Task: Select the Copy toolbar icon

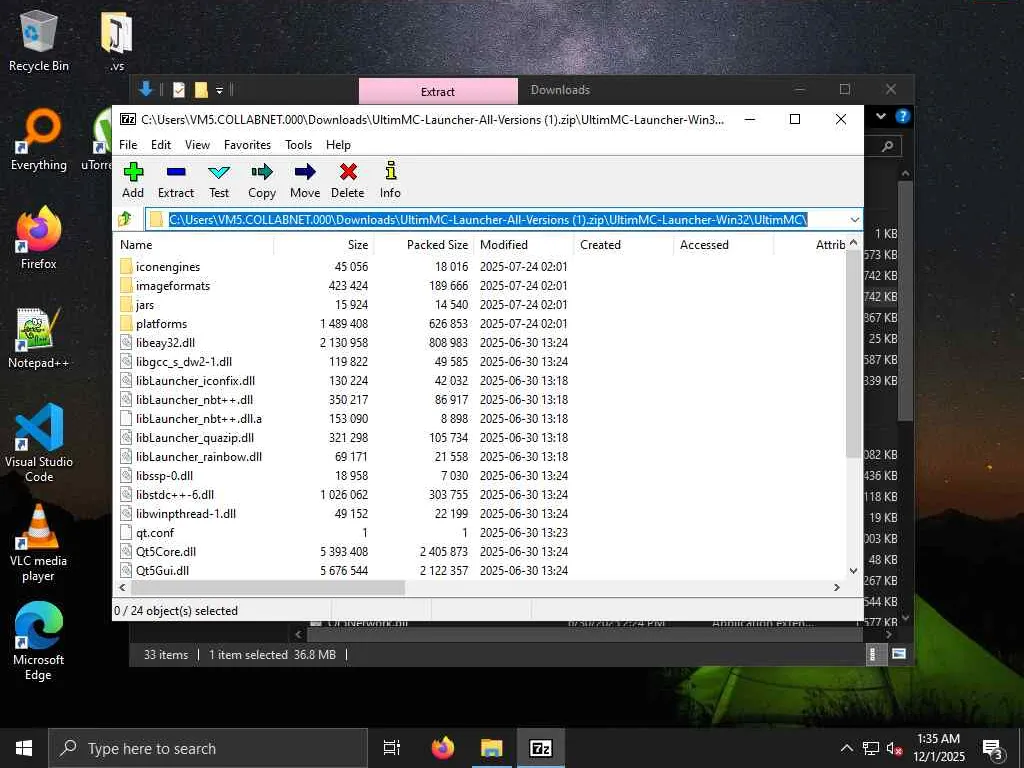Action: (262, 180)
